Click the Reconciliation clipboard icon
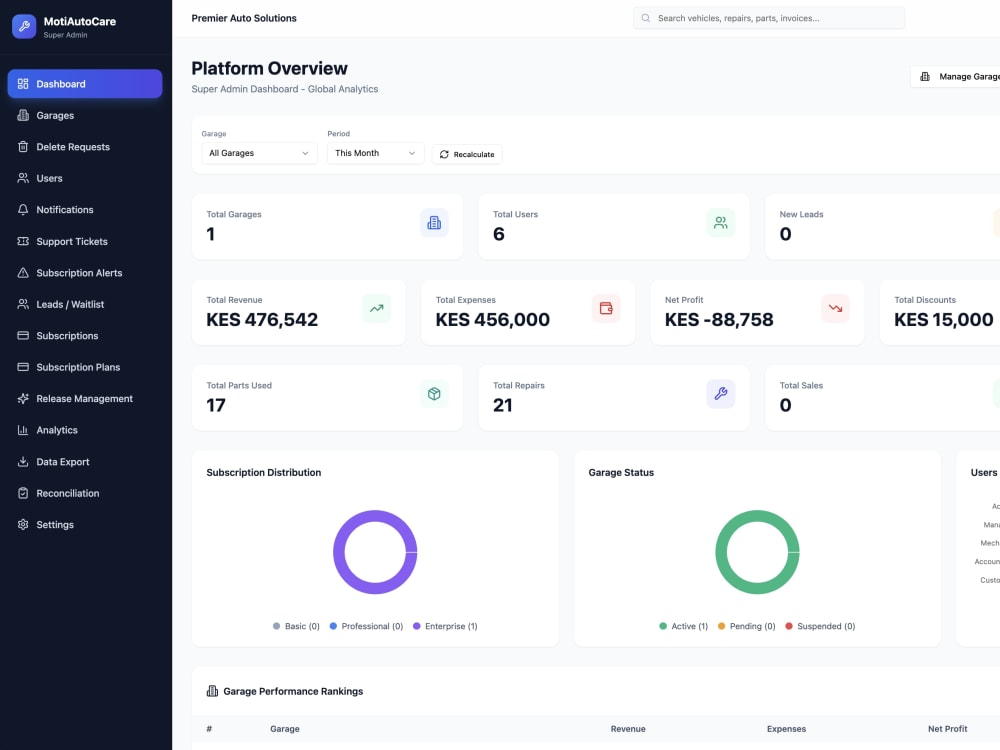The image size is (1000, 750). click(x=23, y=493)
